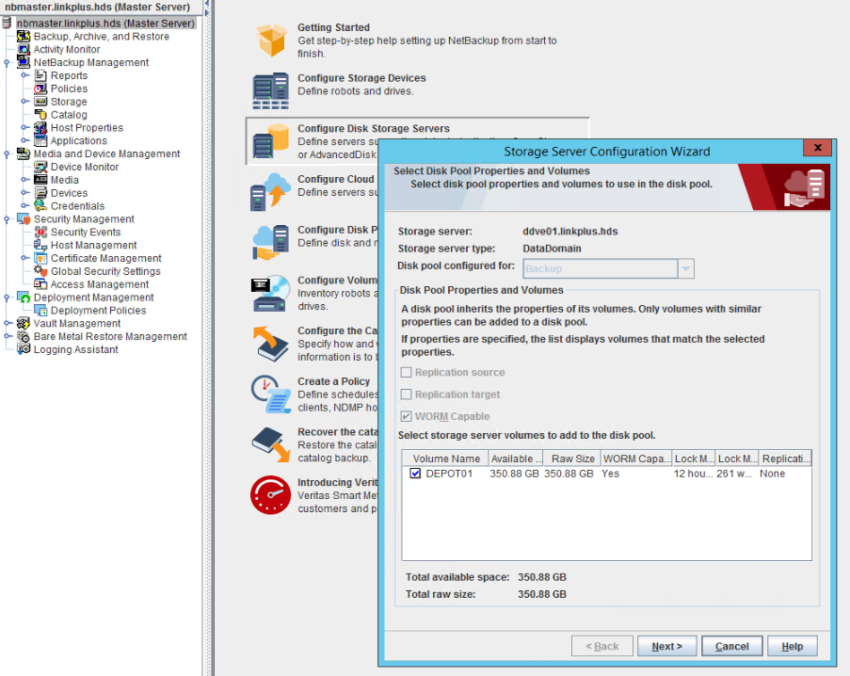Toggle the WORM Capable checkbox

tap(406, 416)
